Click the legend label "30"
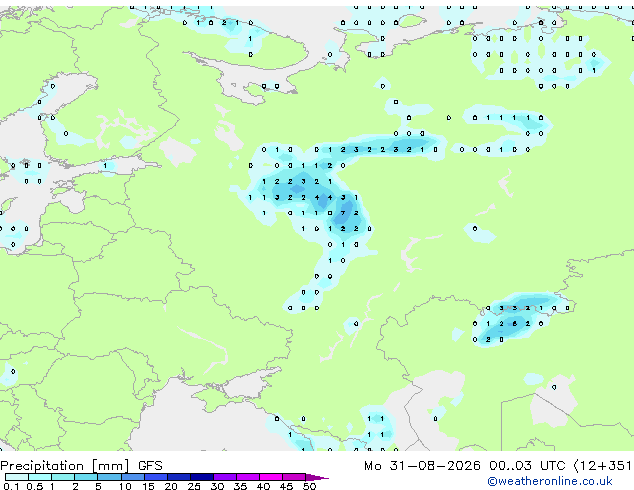This screenshot has height=490, width=634. [x=217, y=486]
